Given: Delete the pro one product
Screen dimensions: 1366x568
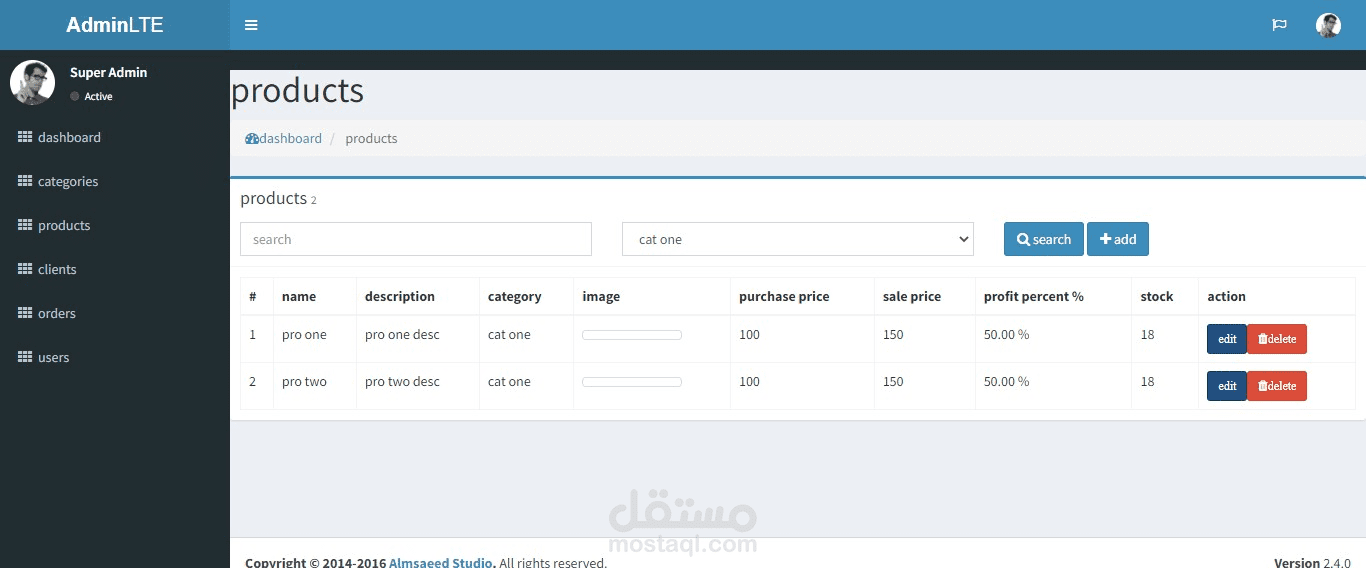Looking at the screenshot, I should 1277,339.
